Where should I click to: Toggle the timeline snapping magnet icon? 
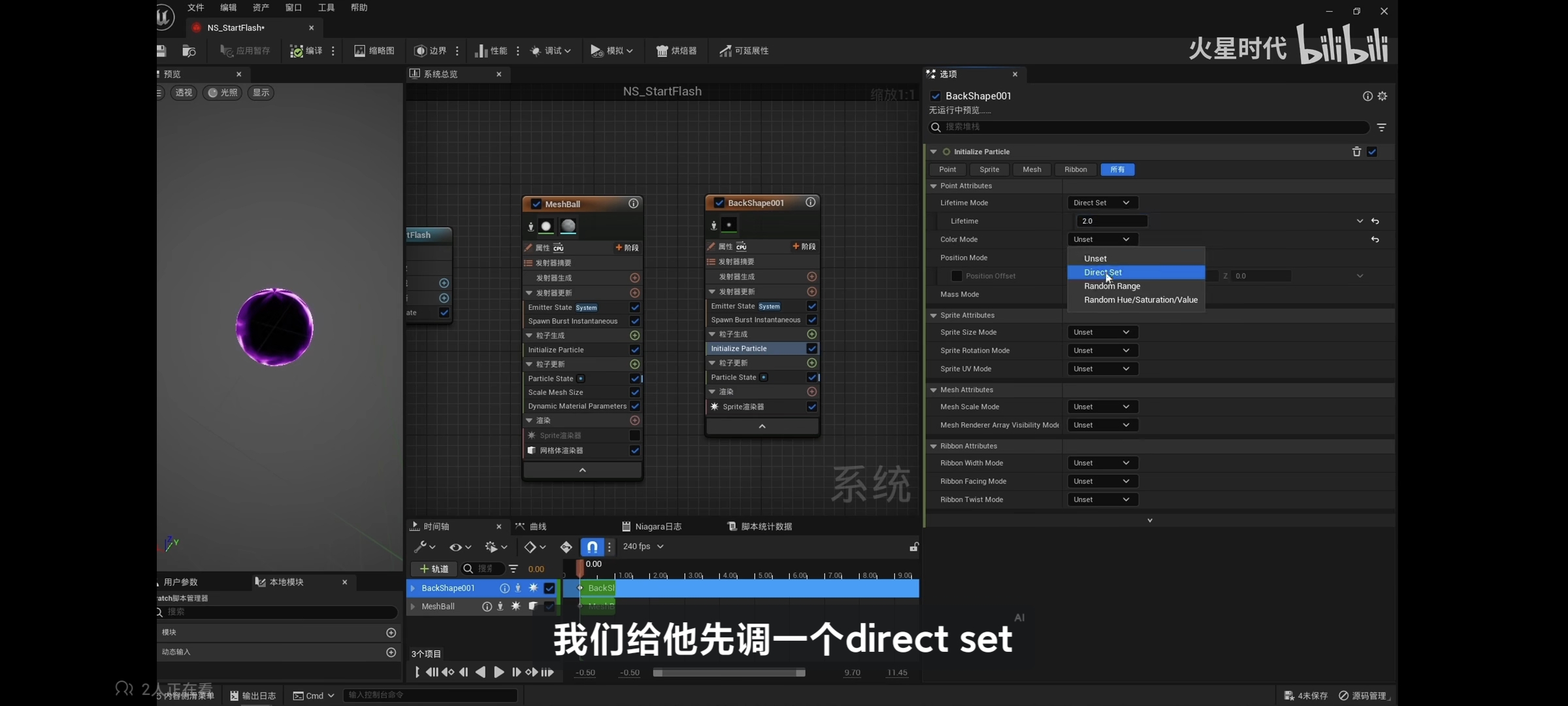[591, 546]
